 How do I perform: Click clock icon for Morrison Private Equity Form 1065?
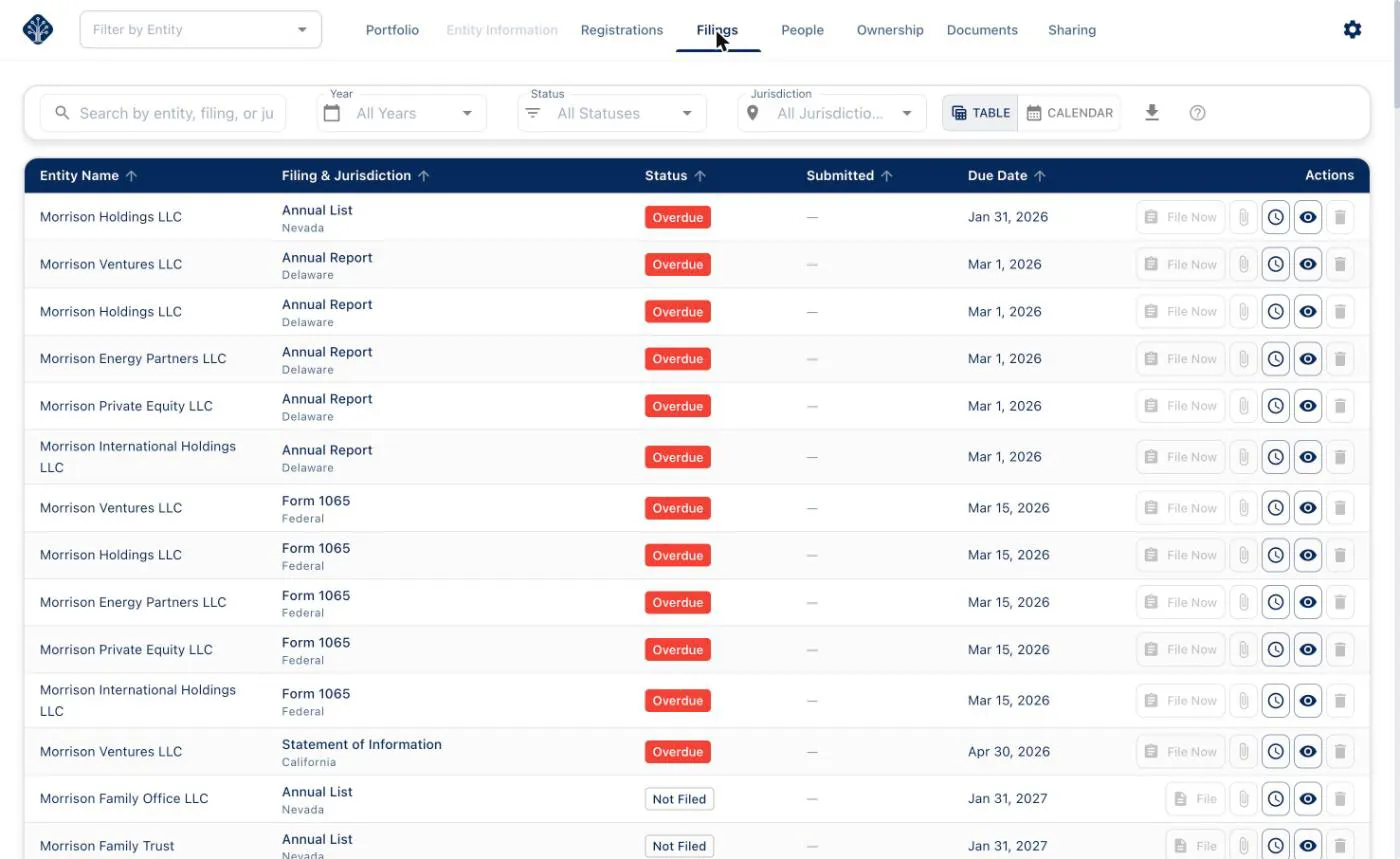coord(1275,650)
